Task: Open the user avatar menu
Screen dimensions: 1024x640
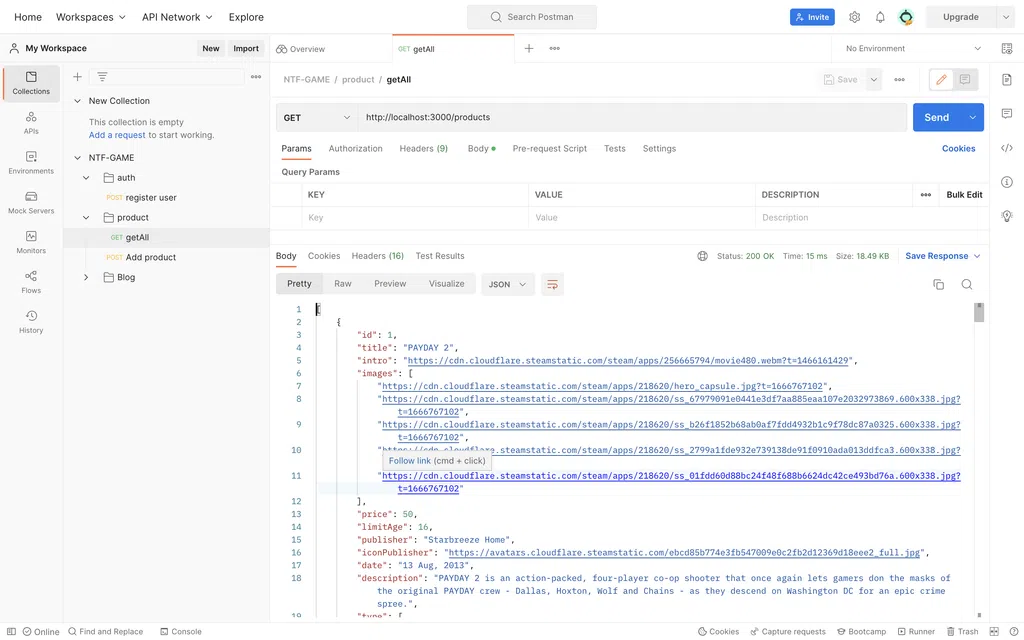Action: click(x=906, y=17)
